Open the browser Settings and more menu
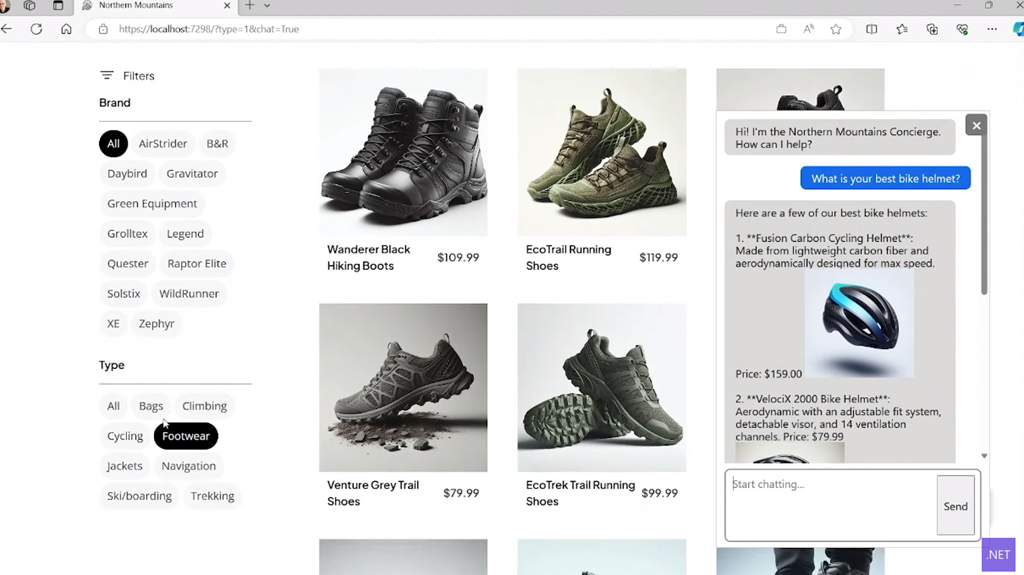The width and height of the screenshot is (1024, 575). click(x=992, y=29)
